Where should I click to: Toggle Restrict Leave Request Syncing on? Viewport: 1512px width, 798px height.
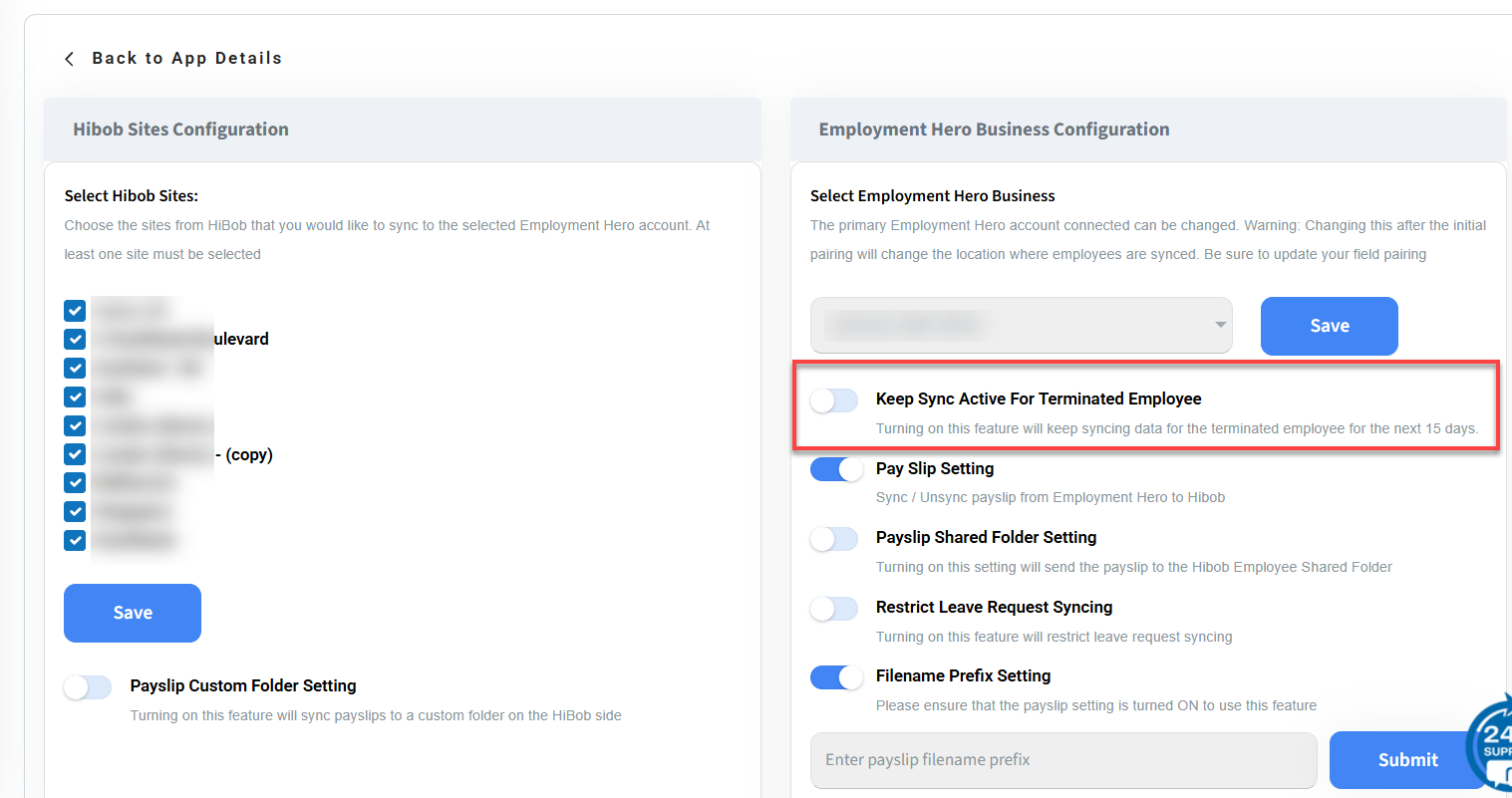[834, 609]
